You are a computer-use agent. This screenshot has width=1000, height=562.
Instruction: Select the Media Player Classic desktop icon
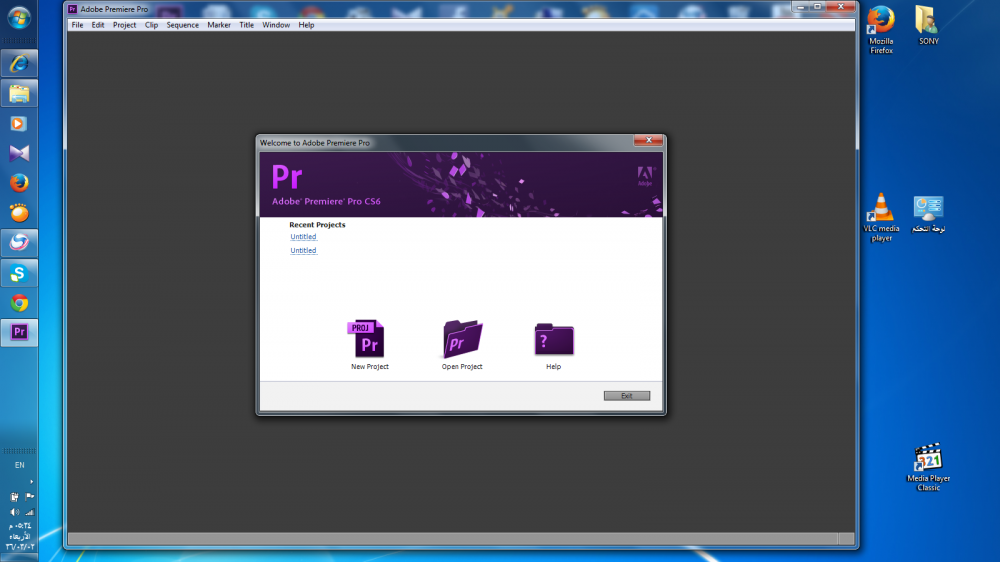929,460
